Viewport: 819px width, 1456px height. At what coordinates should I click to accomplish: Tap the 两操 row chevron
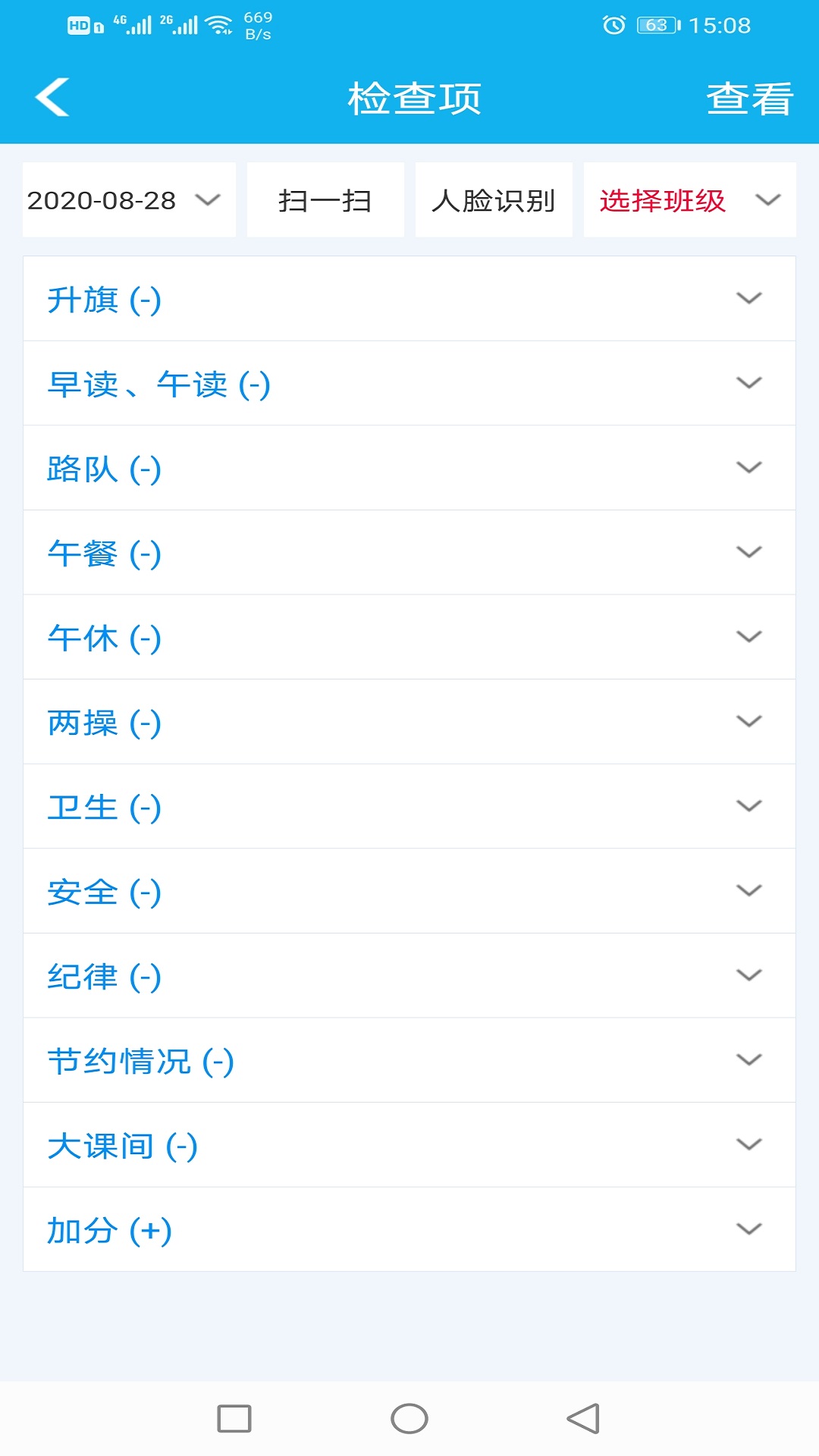coord(748,722)
